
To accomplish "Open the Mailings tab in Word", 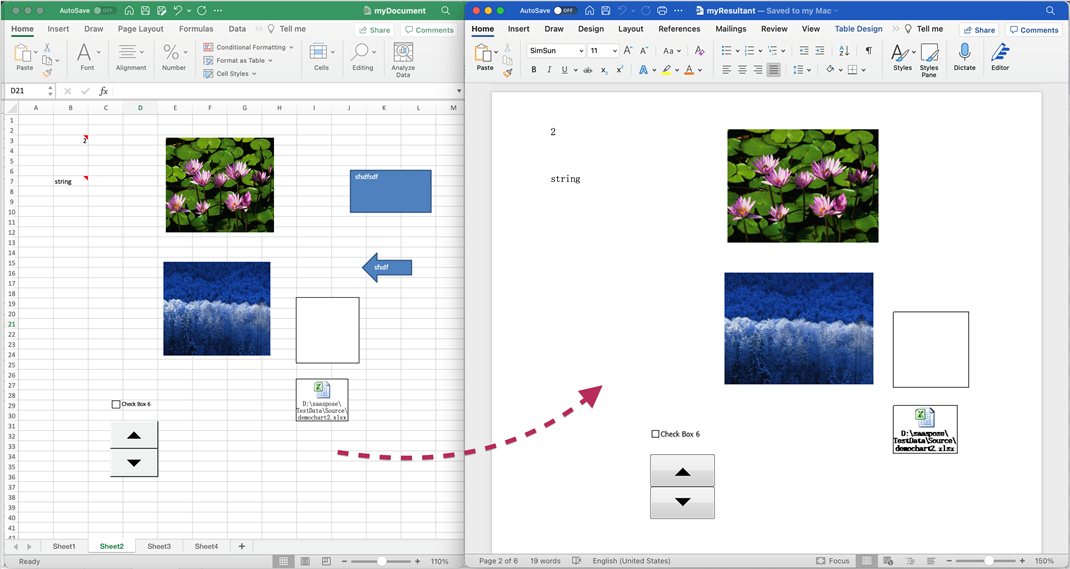I will pyautogui.click(x=731, y=29).
